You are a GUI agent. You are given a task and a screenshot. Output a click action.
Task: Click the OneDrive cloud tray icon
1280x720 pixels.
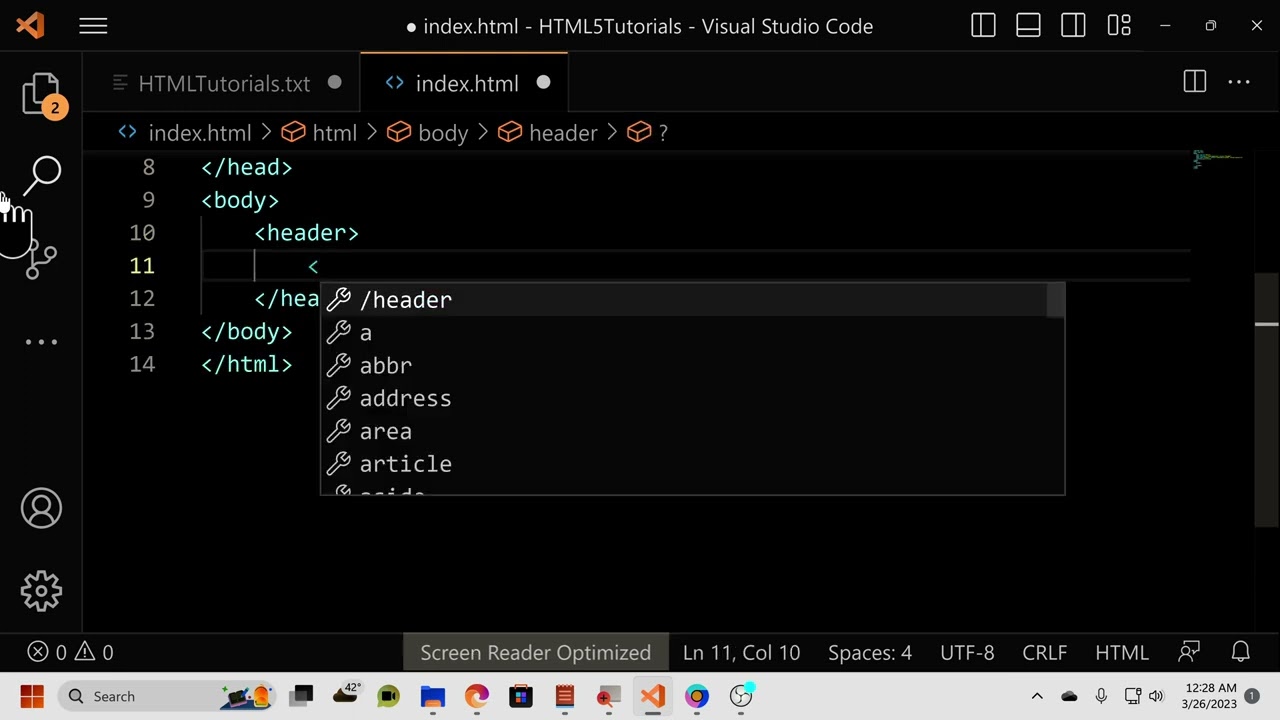pyautogui.click(x=1069, y=696)
